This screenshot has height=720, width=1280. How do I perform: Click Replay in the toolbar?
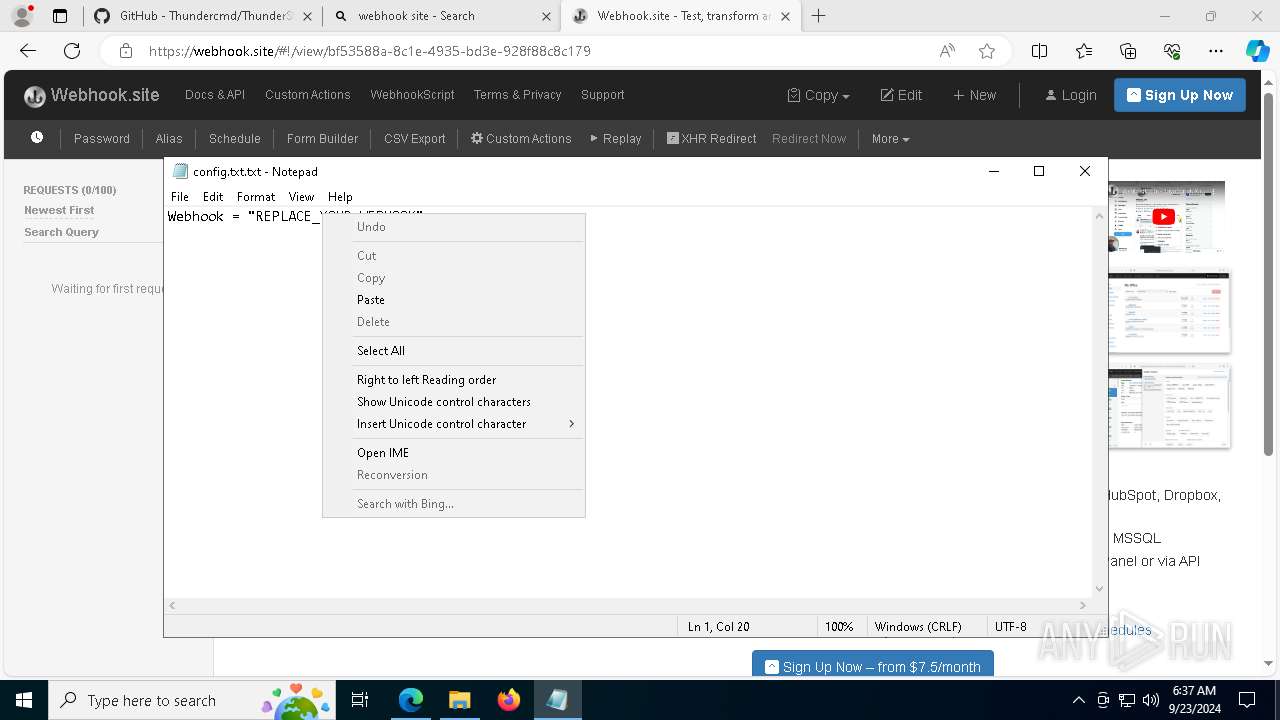(x=615, y=139)
